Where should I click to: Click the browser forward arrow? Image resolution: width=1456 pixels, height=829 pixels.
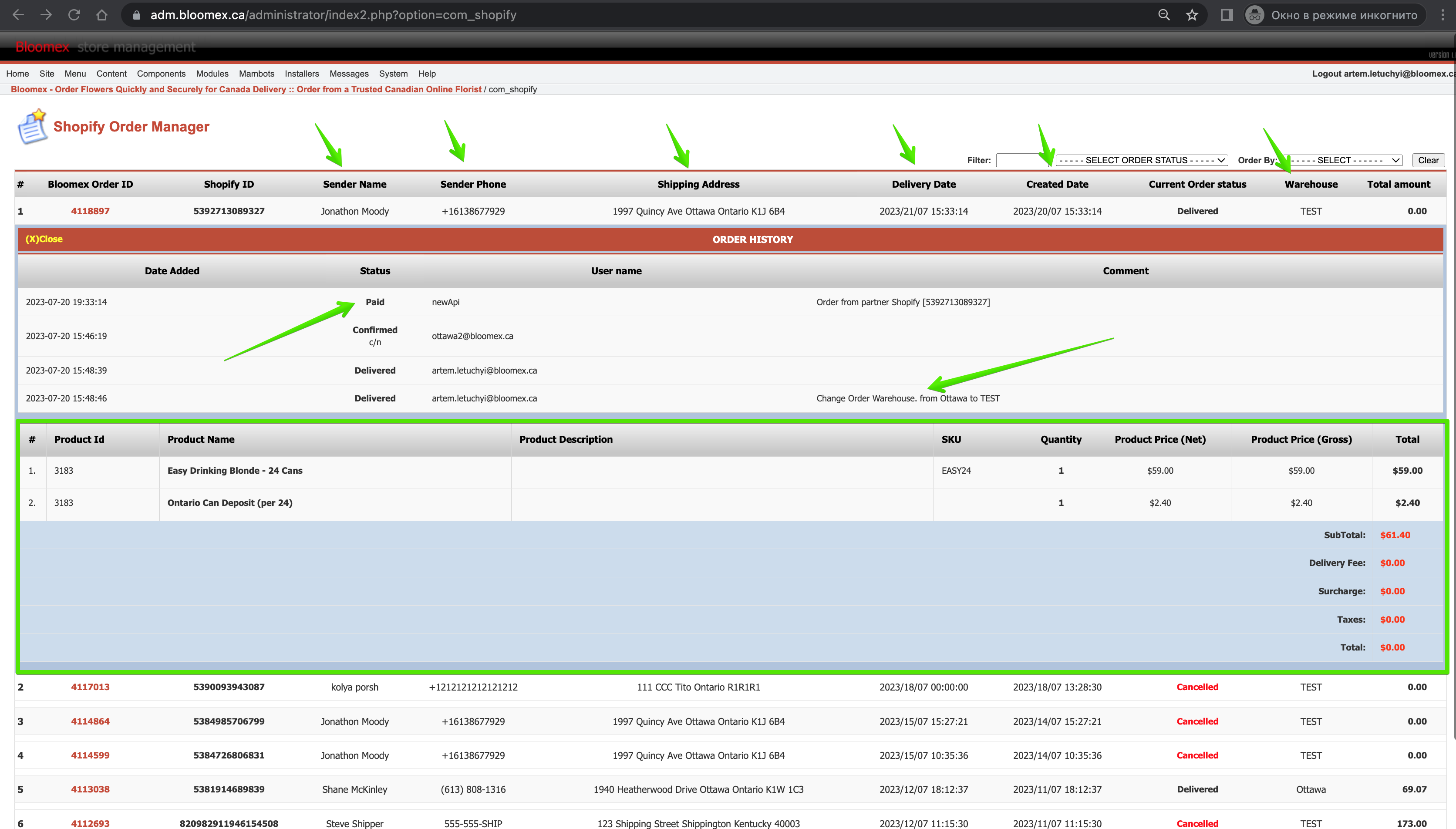tap(46, 15)
